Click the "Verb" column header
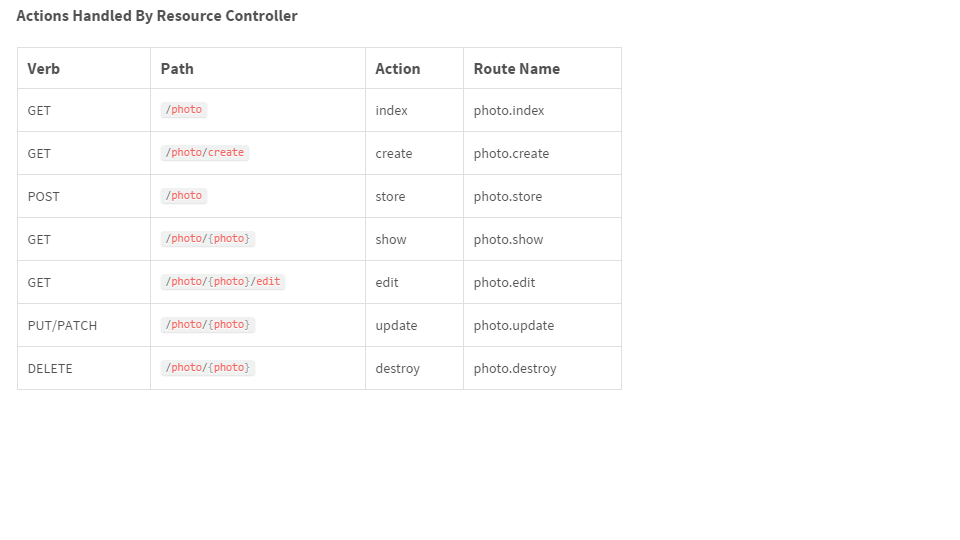 coord(44,69)
